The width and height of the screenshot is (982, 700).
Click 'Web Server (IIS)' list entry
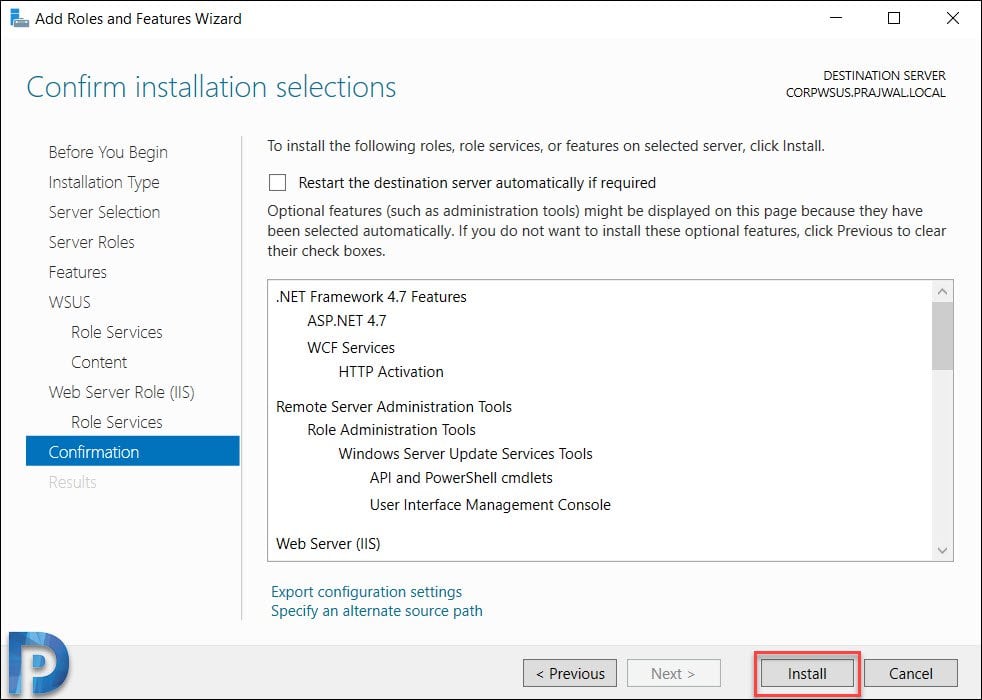(328, 544)
